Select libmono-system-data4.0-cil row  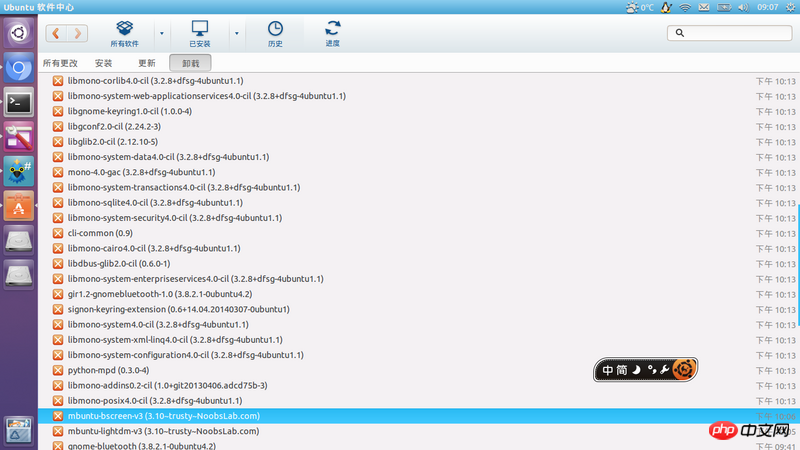click(x=419, y=157)
